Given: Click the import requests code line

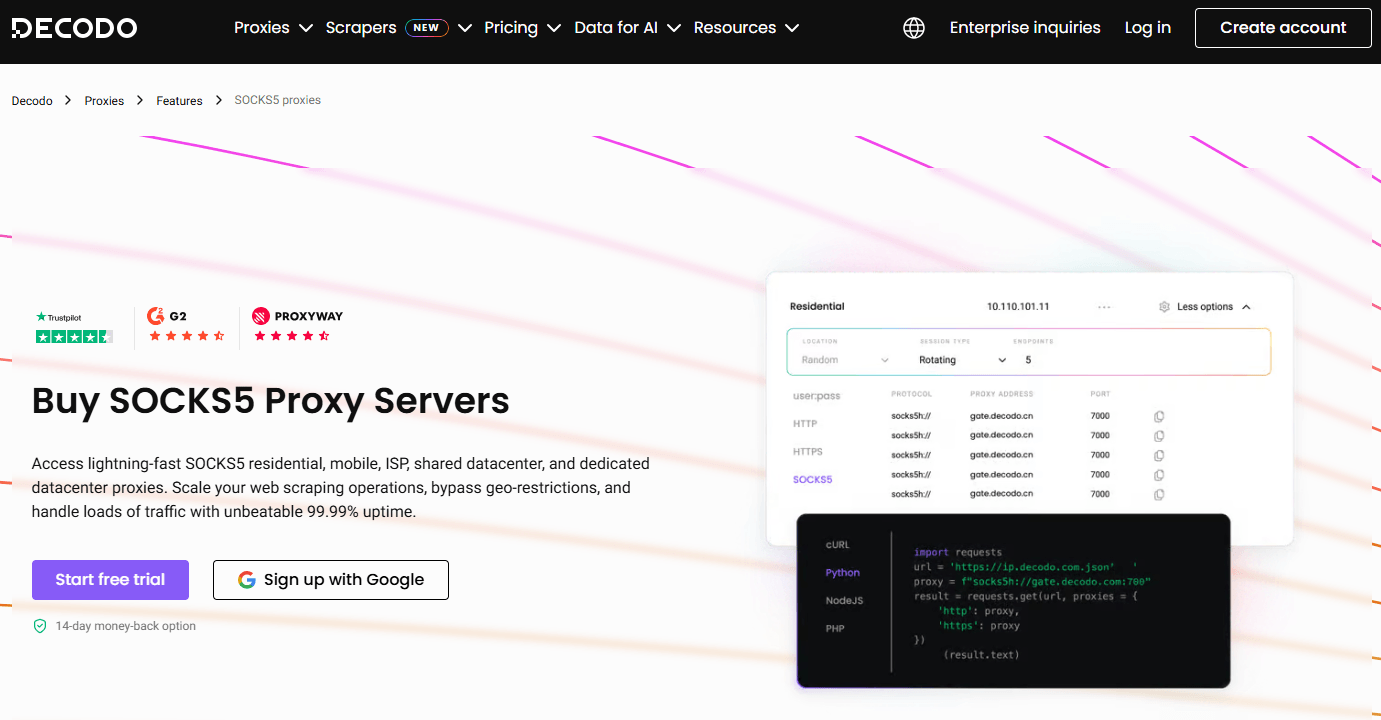Looking at the screenshot, I should [957, 552].
